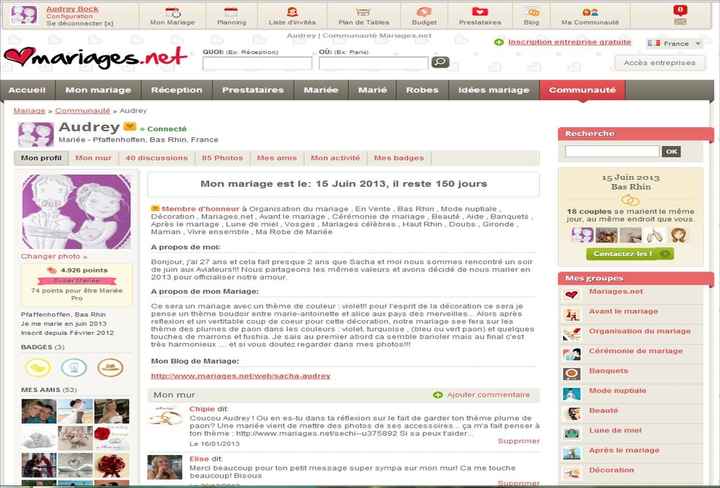The width and height of the screenshot is (720, 488).
Task: Open the 40 discussions tab
Action: click(157, 158)
